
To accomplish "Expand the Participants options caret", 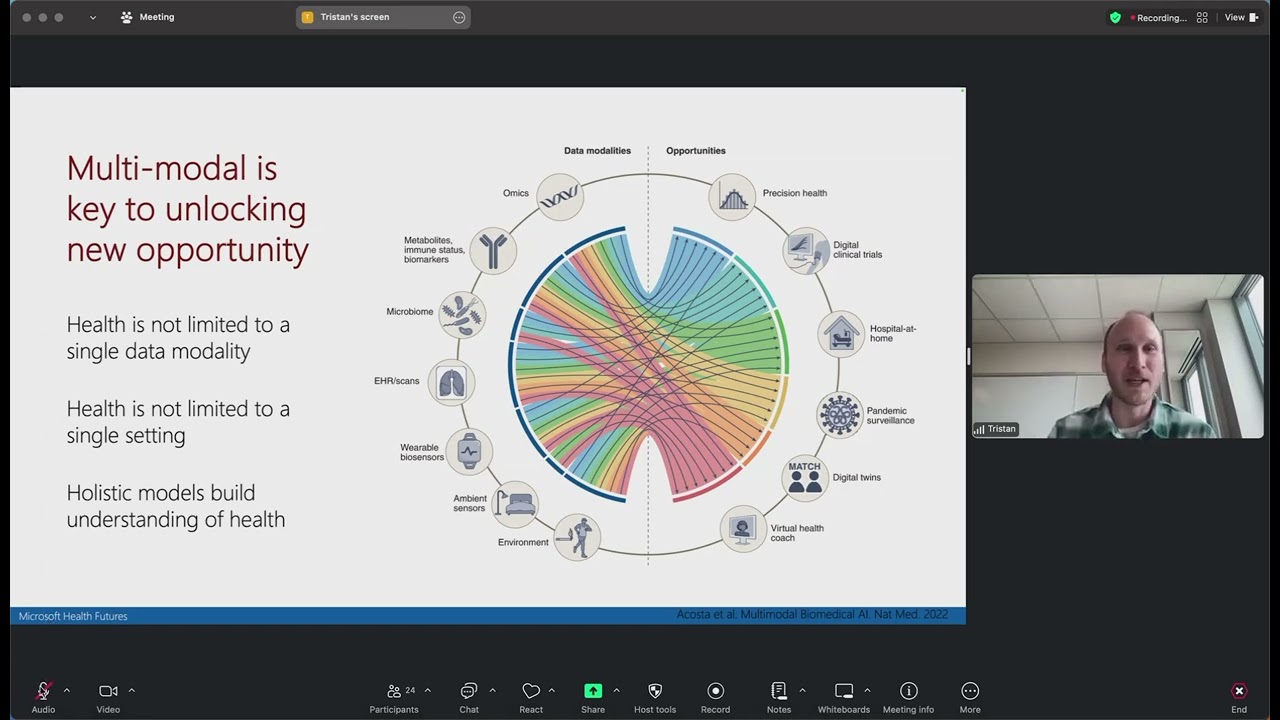I will (x=427, y=690).
